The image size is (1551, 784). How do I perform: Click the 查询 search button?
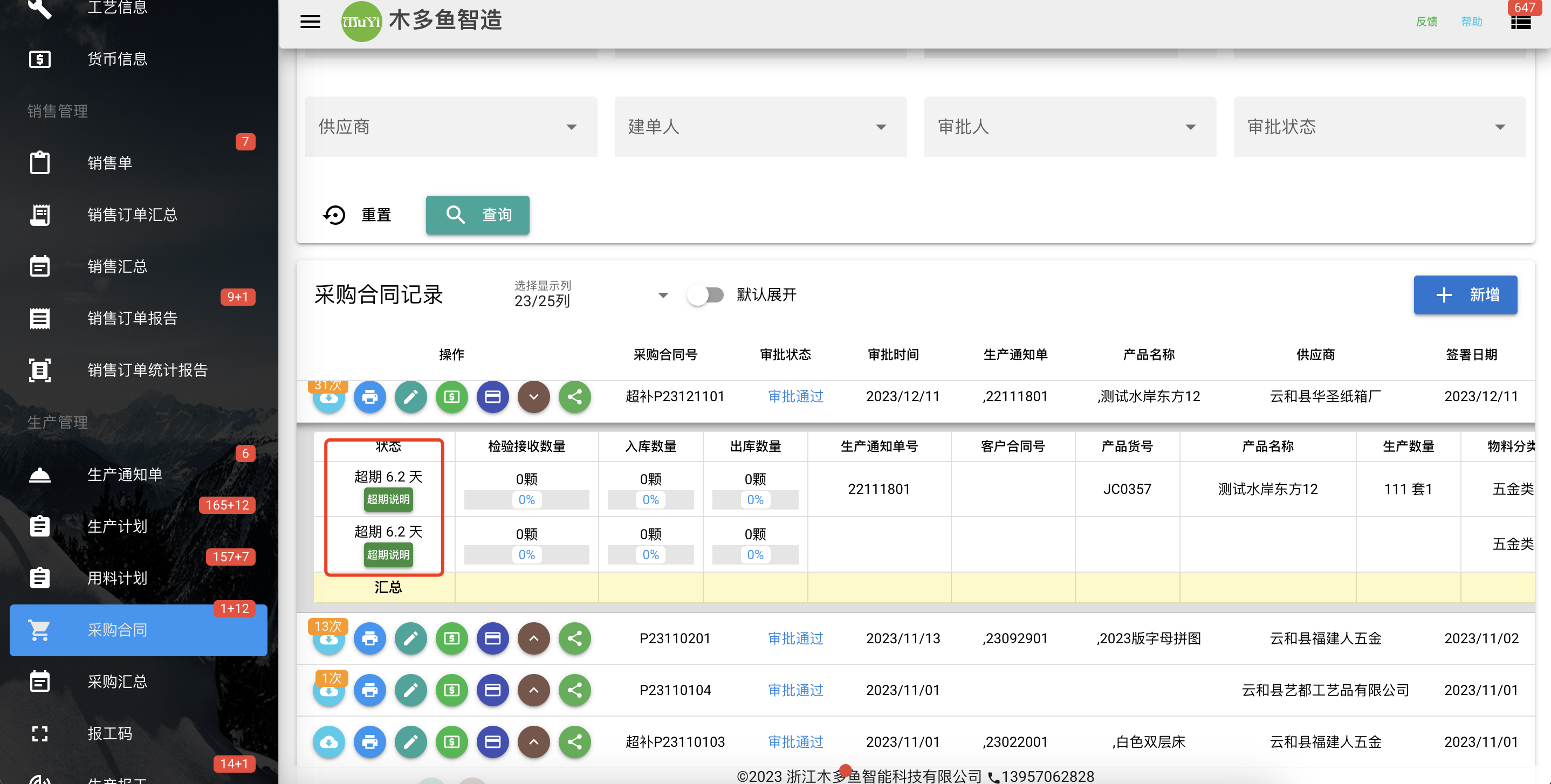point(477,215)
